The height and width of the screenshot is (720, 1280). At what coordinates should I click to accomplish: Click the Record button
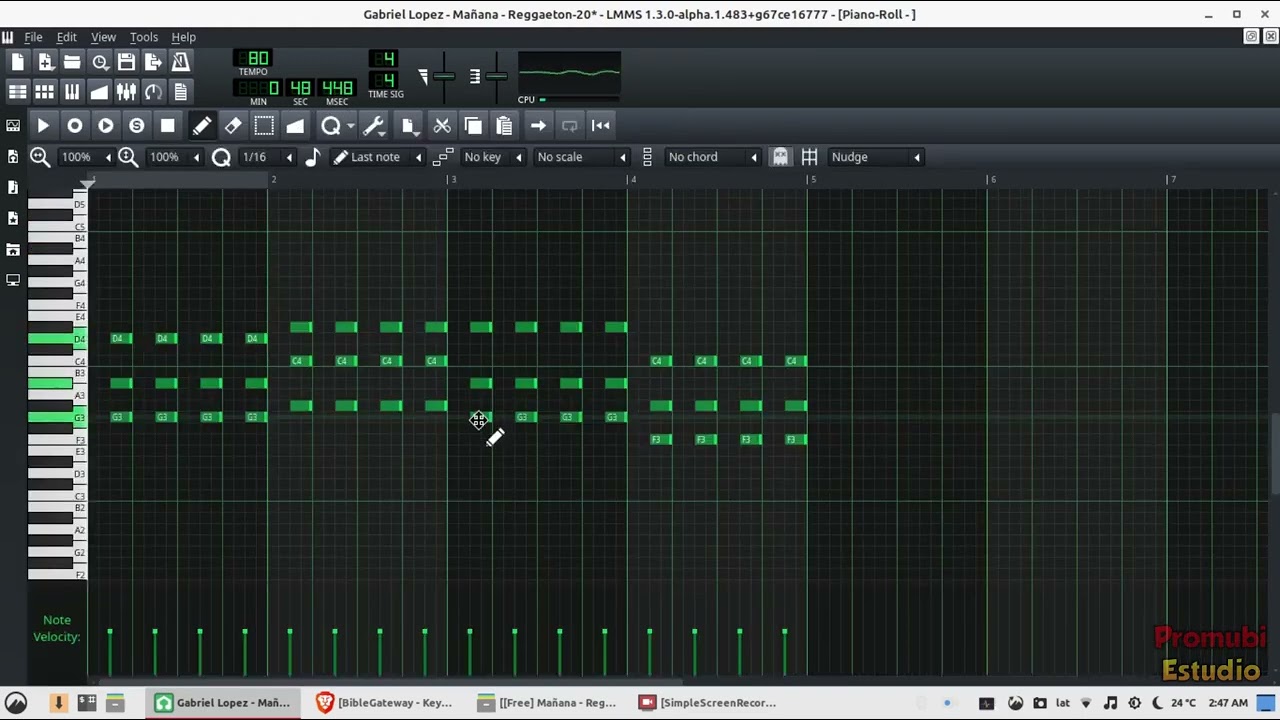pos(74,126)
